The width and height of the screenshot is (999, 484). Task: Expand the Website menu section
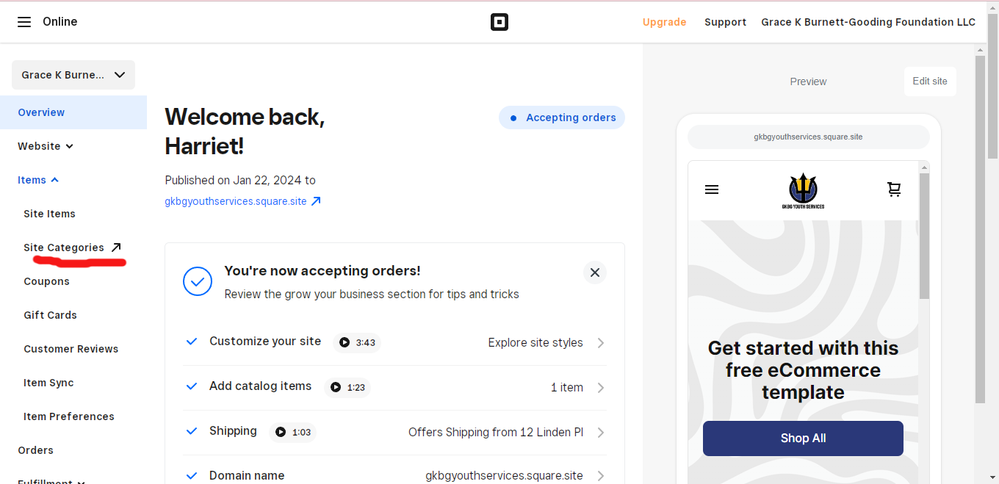(46, 146)
